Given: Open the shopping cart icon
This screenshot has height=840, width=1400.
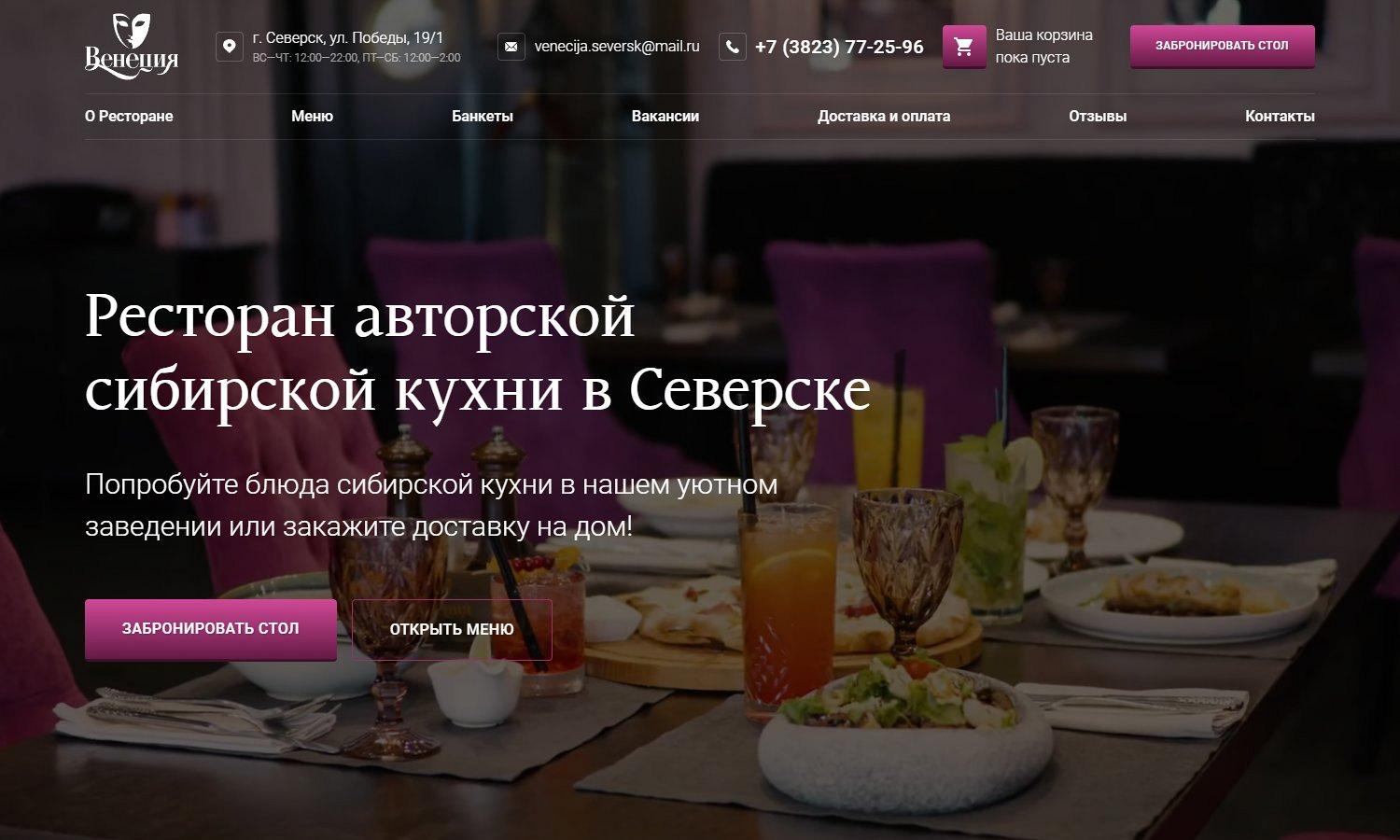Looking at the screenshot, I should [x=964, y=47].
